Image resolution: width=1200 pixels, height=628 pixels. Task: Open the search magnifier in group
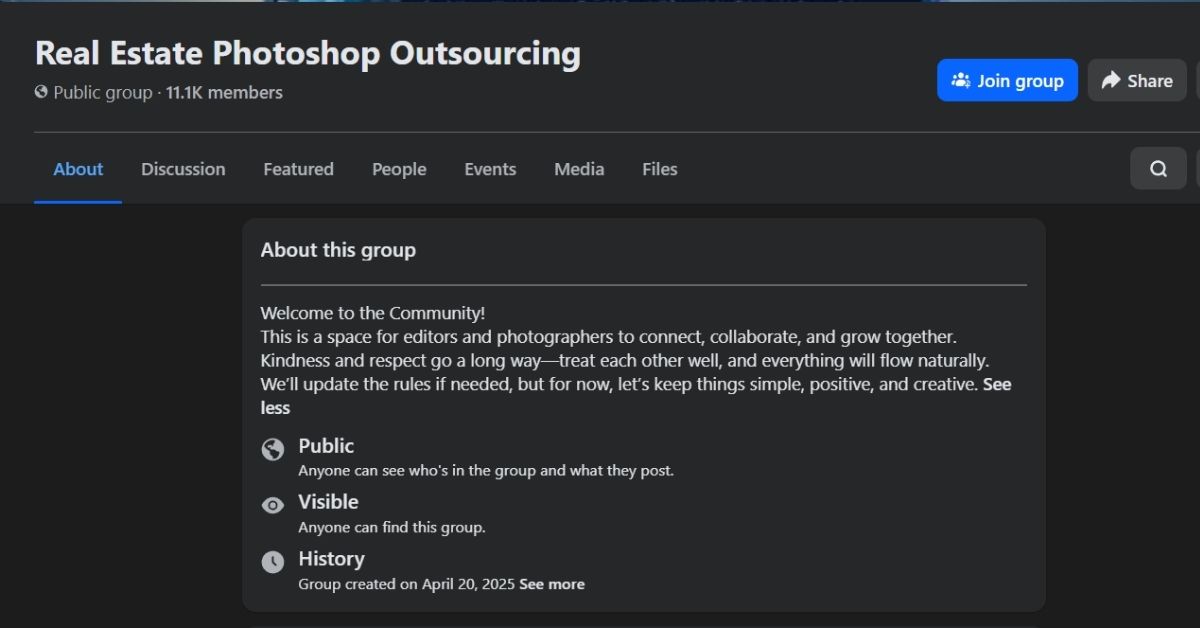(x=1158, y=169)
